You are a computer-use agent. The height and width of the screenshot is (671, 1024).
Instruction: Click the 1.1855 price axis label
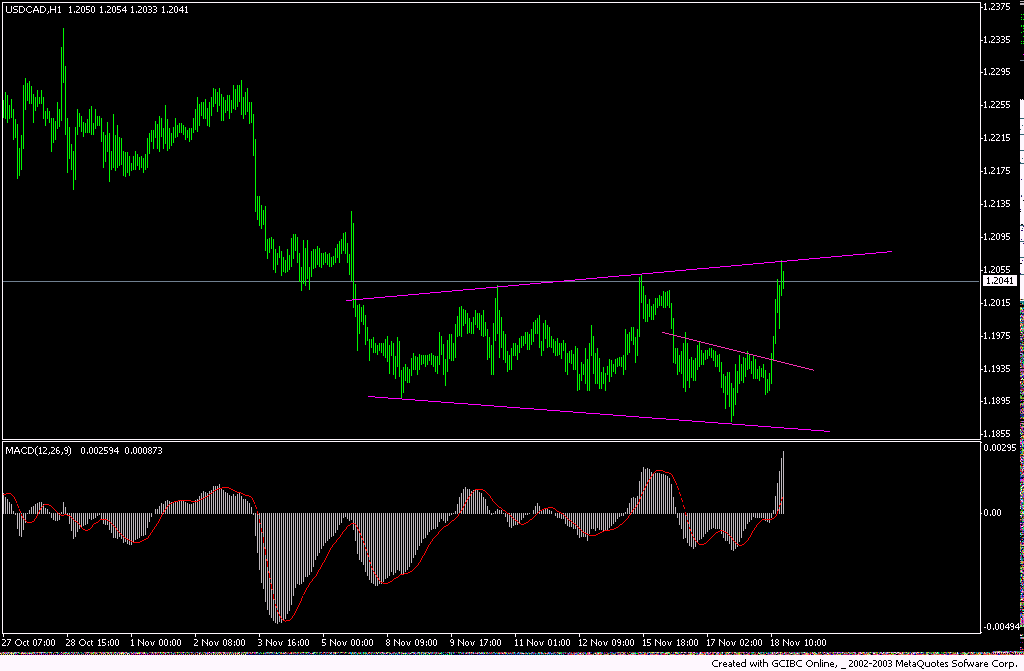click(996, 434)
